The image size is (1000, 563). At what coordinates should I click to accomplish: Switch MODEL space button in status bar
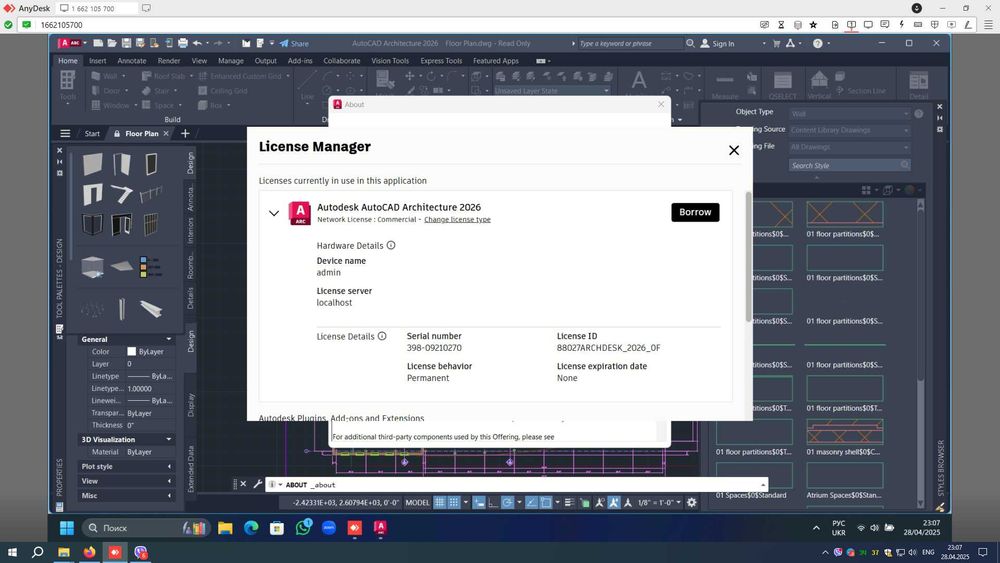coord(418,502)
